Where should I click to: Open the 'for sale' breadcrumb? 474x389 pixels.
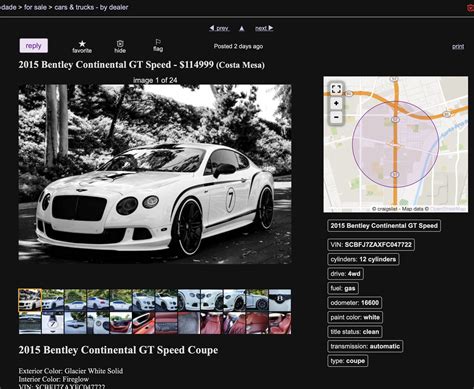(35, 7)
